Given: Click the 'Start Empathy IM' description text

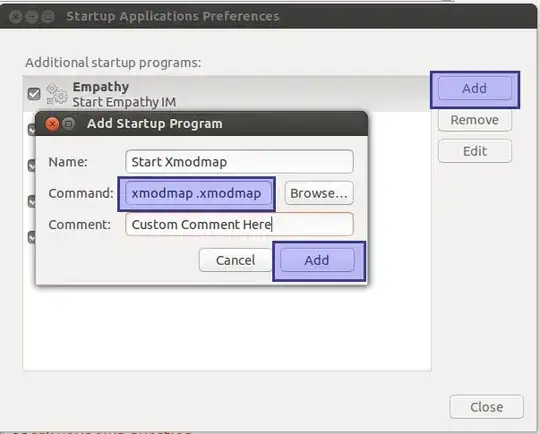Looking at the screenshot, I should (x=124, y=102).
